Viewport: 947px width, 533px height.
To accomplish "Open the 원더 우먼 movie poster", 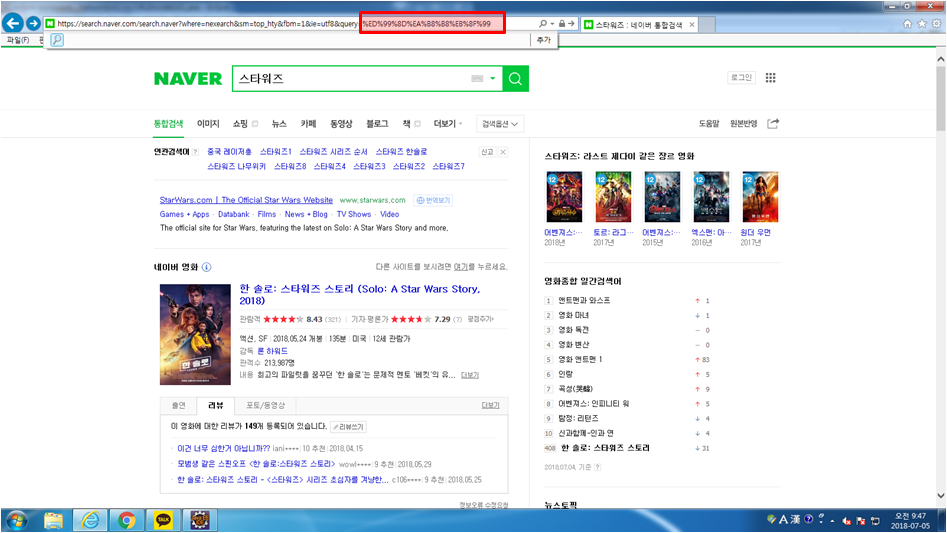I will (760, 197).
